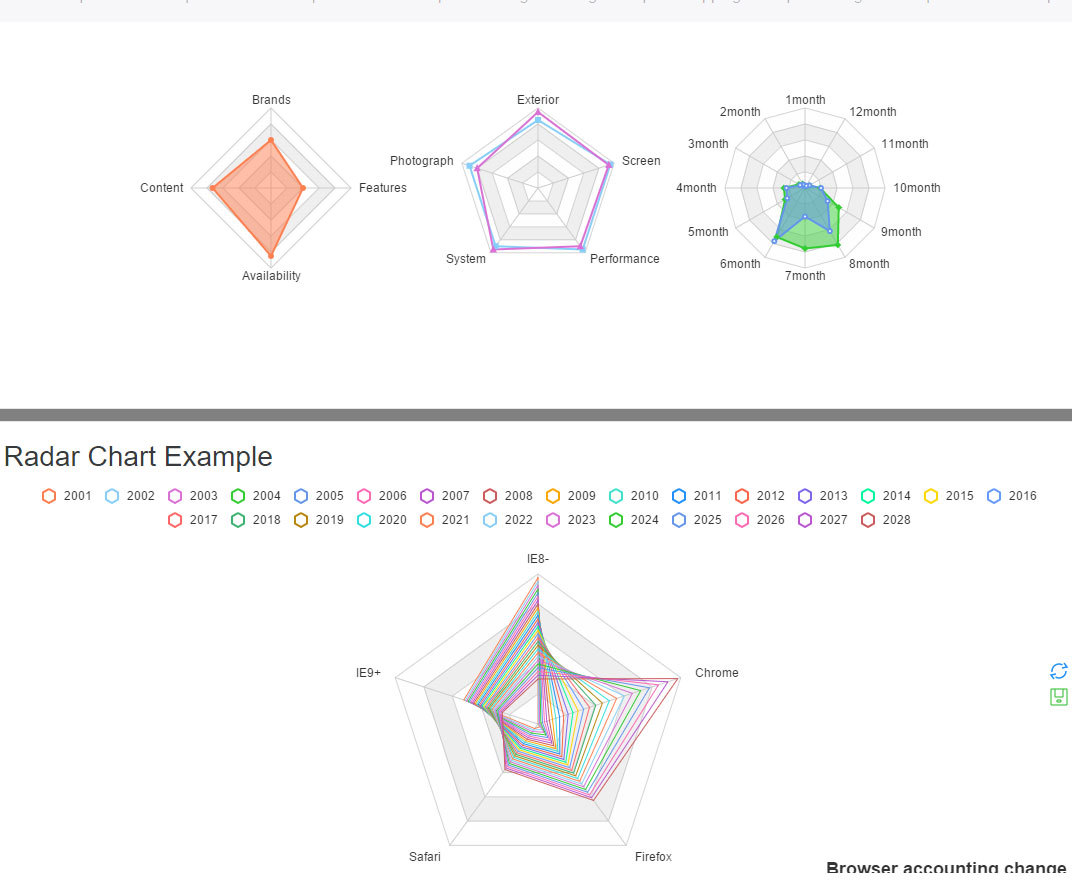Click the light blue 2022 hexagon icon

[489, 519]
